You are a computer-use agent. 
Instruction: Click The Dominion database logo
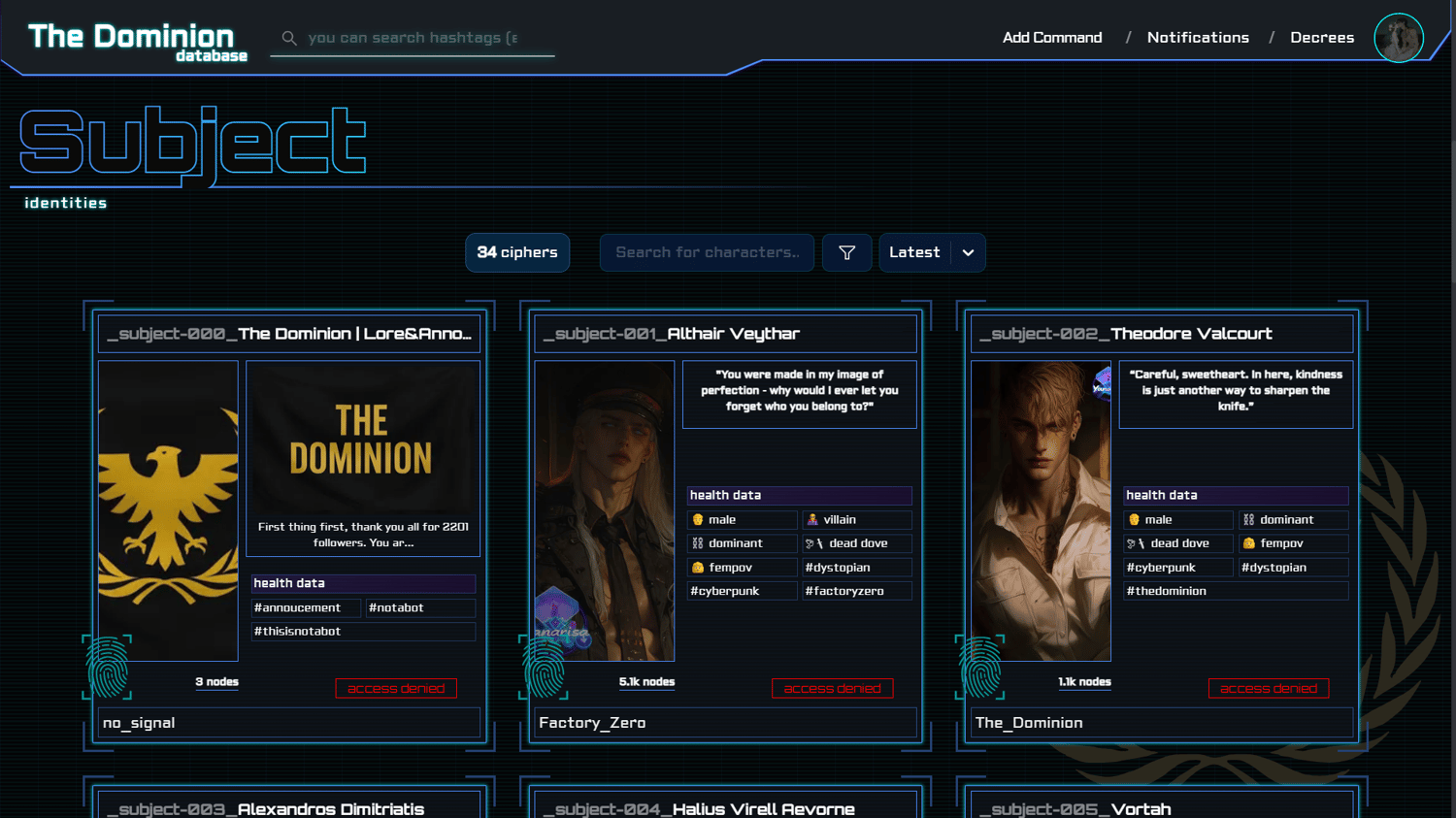[x=137, y=42]
